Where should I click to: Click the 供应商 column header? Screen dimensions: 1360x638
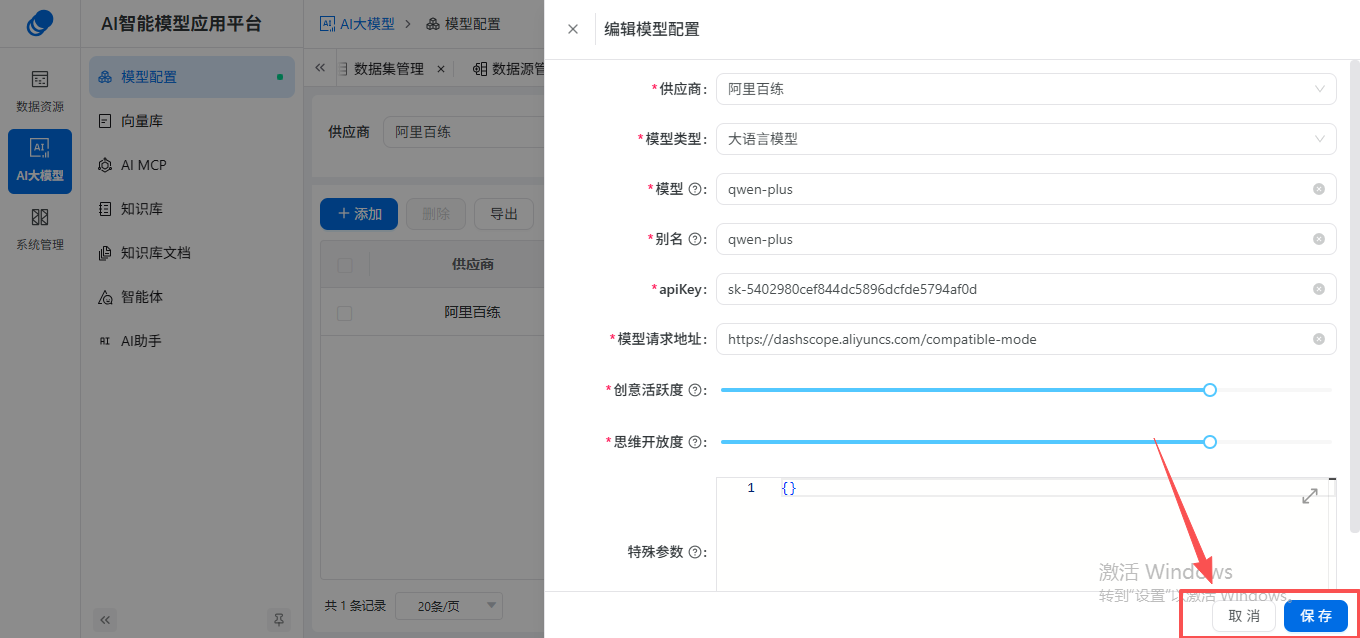coord(473,265)
